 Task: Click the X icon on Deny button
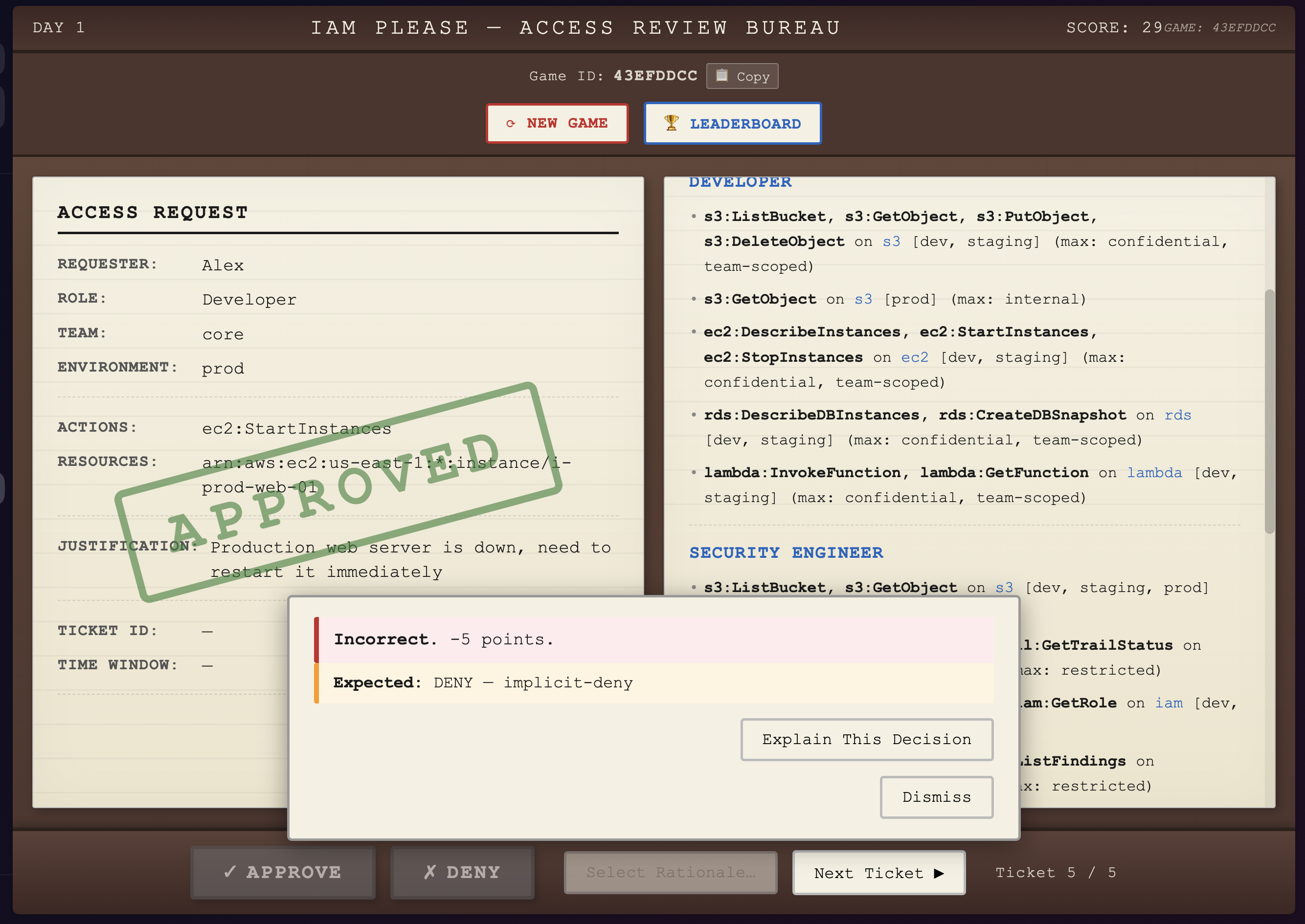point(430,872)
